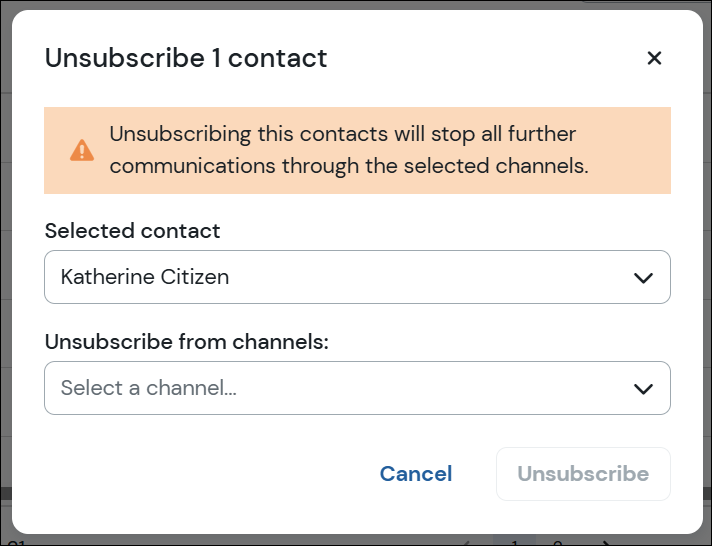Select page 1 in background pagination

click(x=514, y=541)
